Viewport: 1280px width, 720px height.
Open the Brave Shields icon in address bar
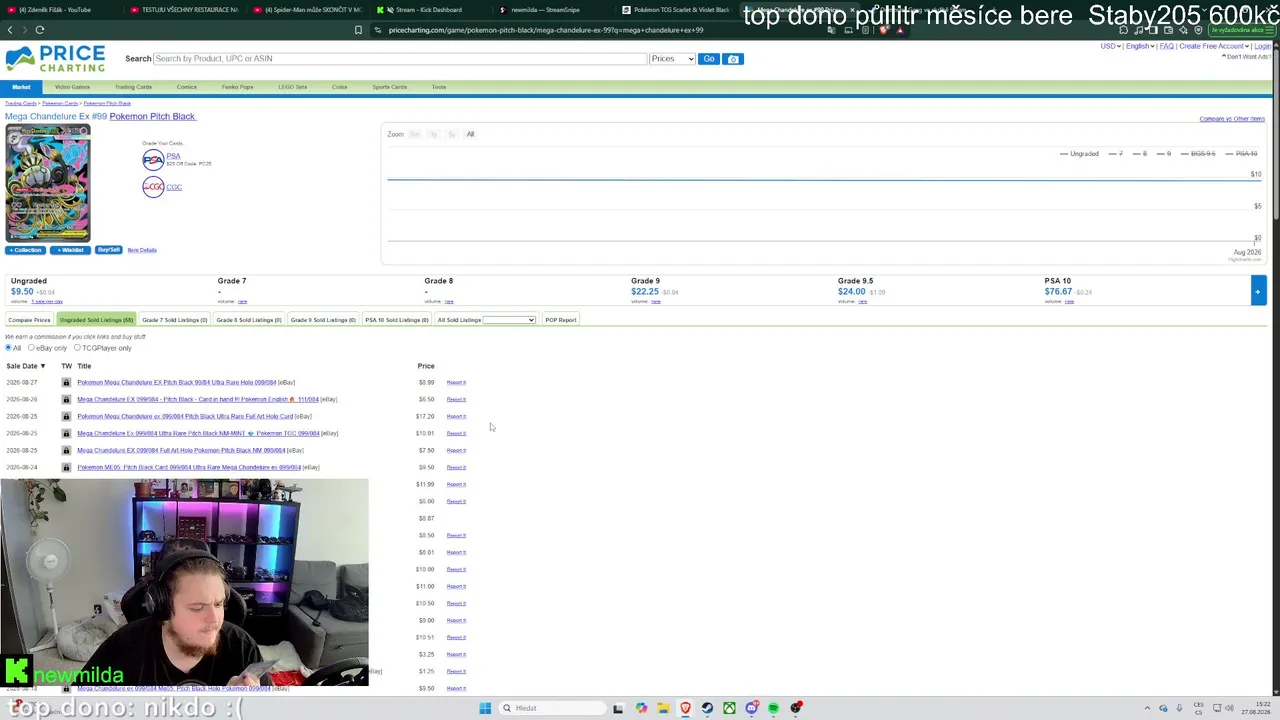885,30
